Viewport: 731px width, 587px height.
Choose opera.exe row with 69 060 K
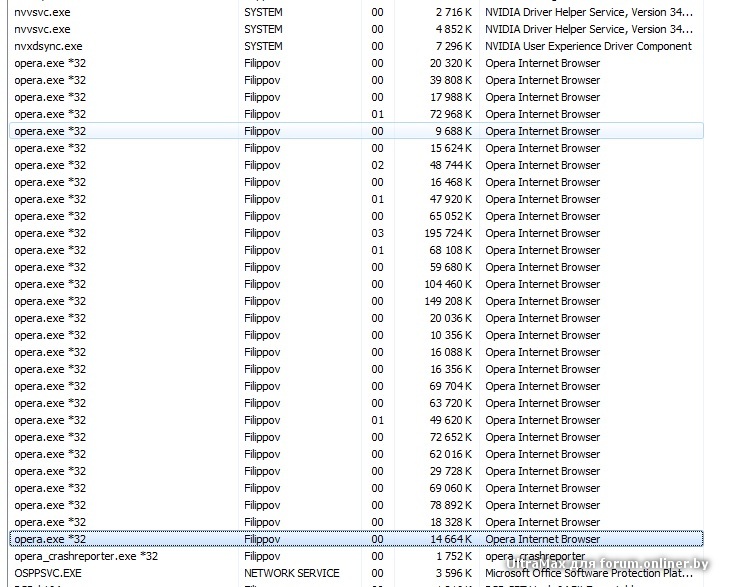tap(356, 489)
